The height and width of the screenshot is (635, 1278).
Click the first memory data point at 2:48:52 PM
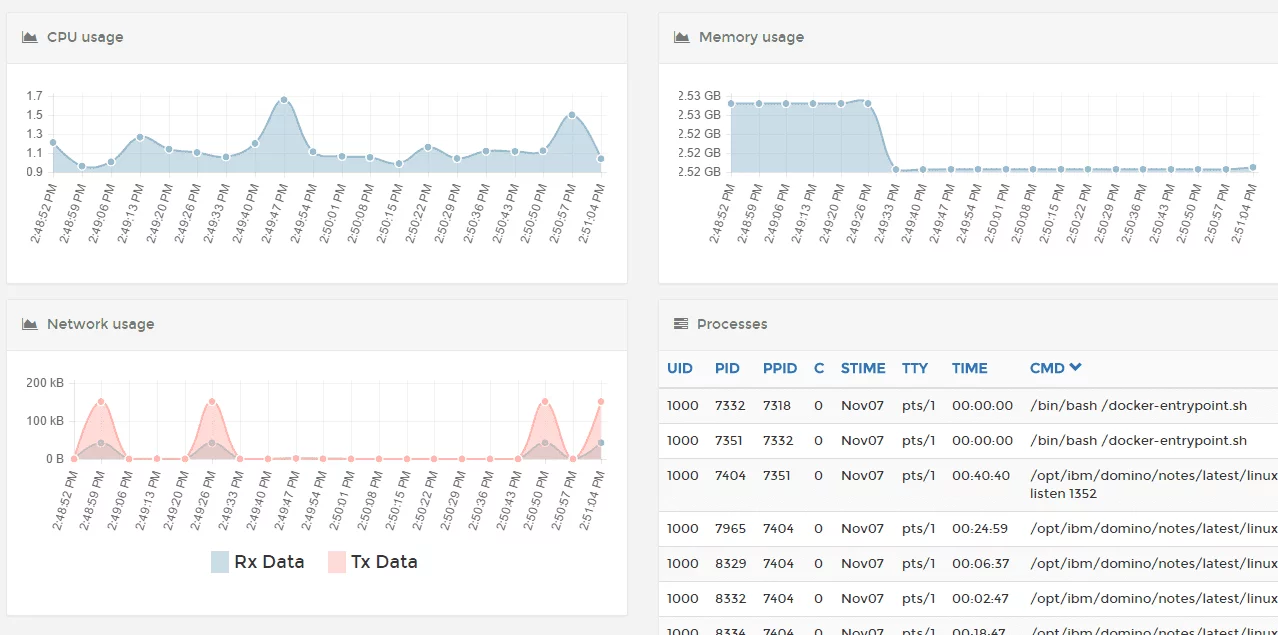(731, 103)
